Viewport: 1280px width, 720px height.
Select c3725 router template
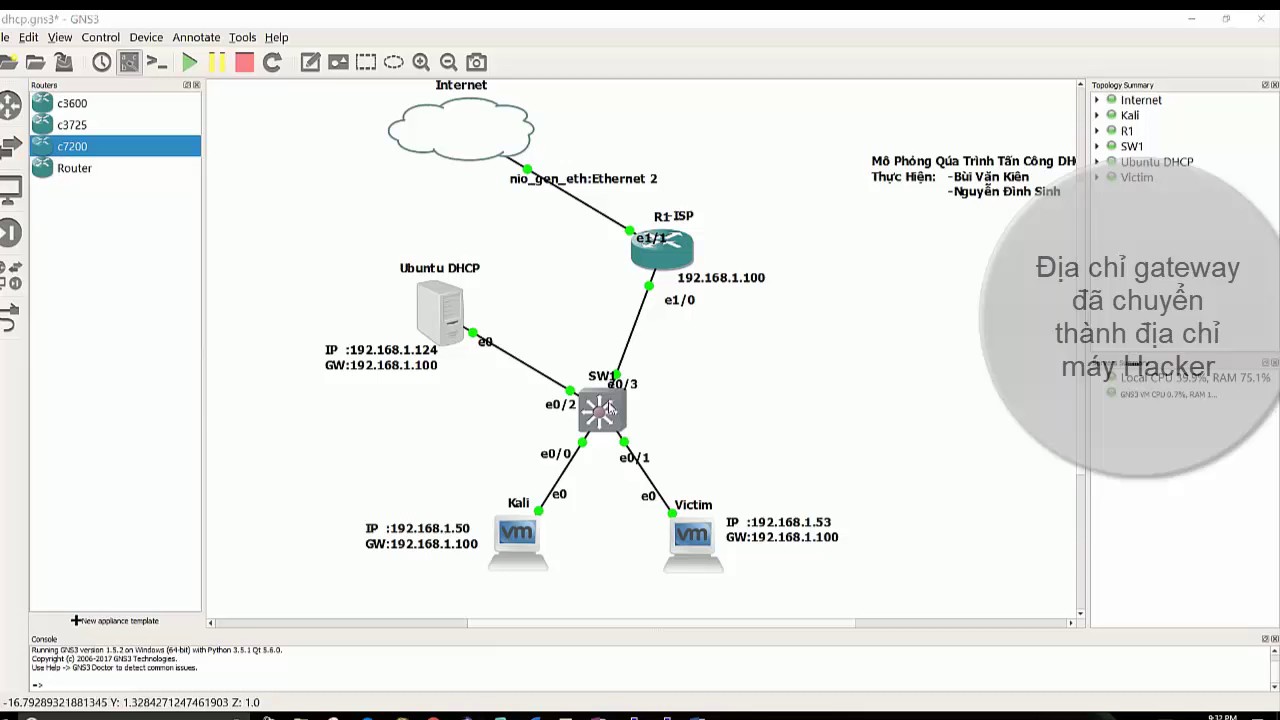click(x=115, y=125)
